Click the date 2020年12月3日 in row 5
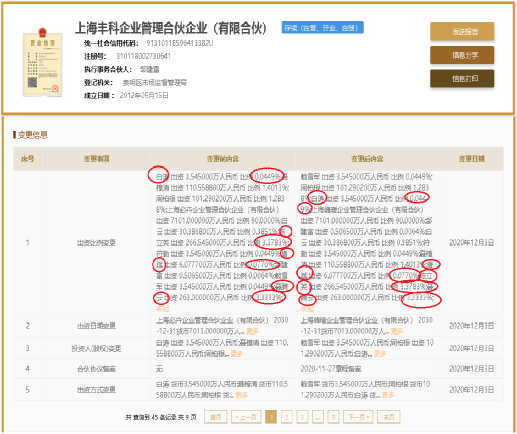517x434 pixels. coord(471,390)
